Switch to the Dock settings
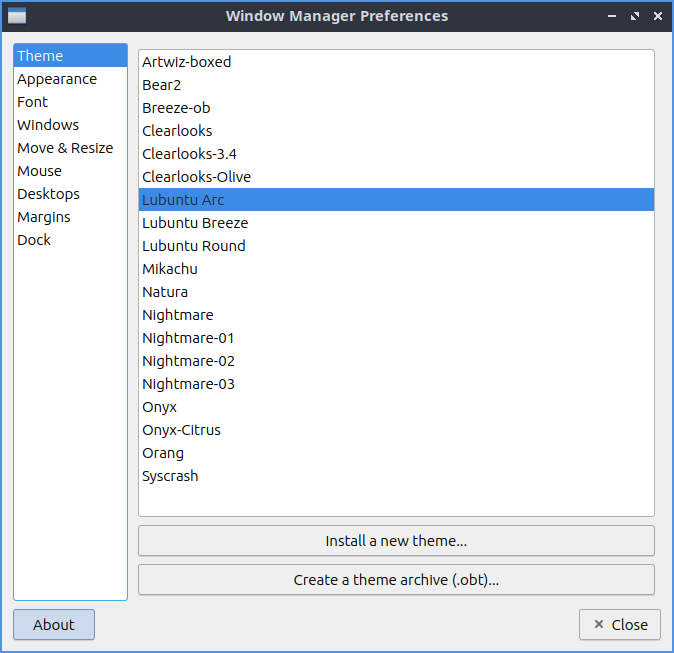 point(34,240)
